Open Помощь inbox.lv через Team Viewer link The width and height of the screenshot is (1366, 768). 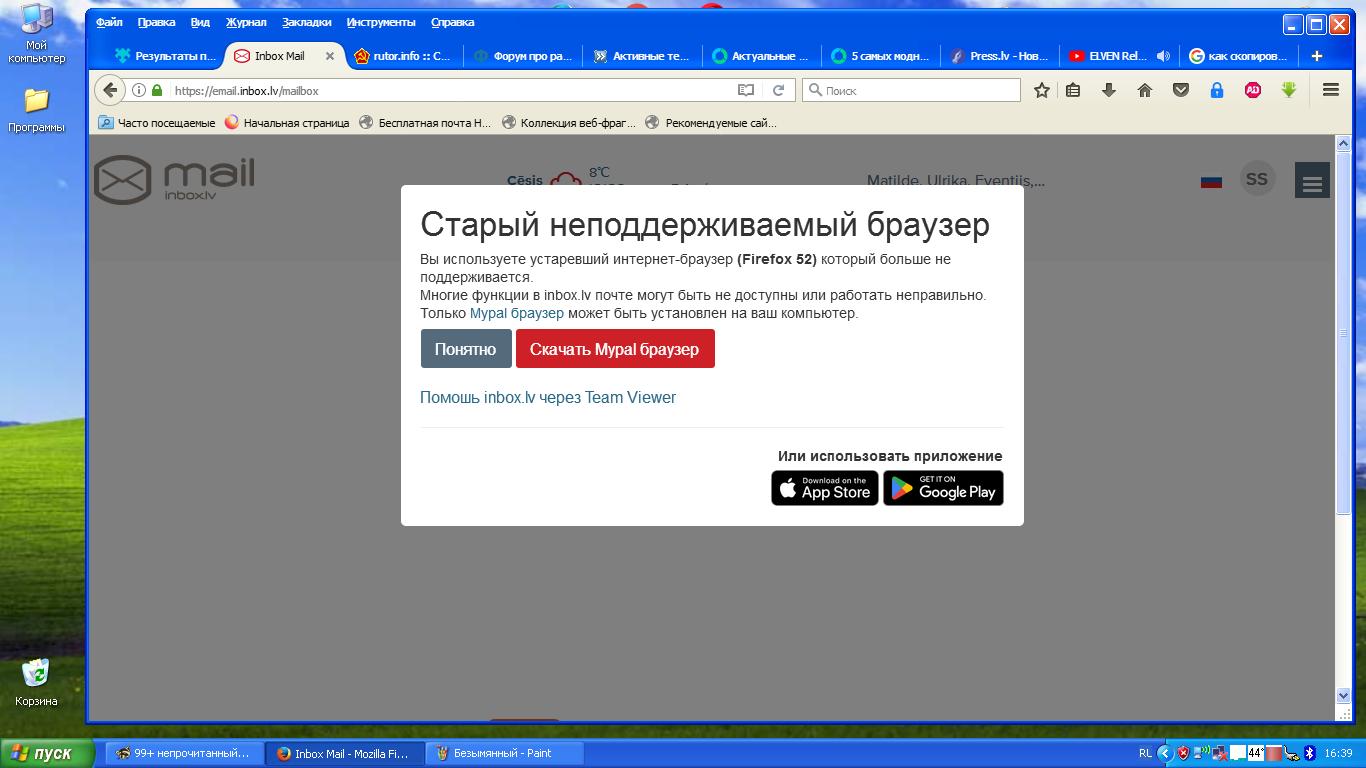click(548, 397)
